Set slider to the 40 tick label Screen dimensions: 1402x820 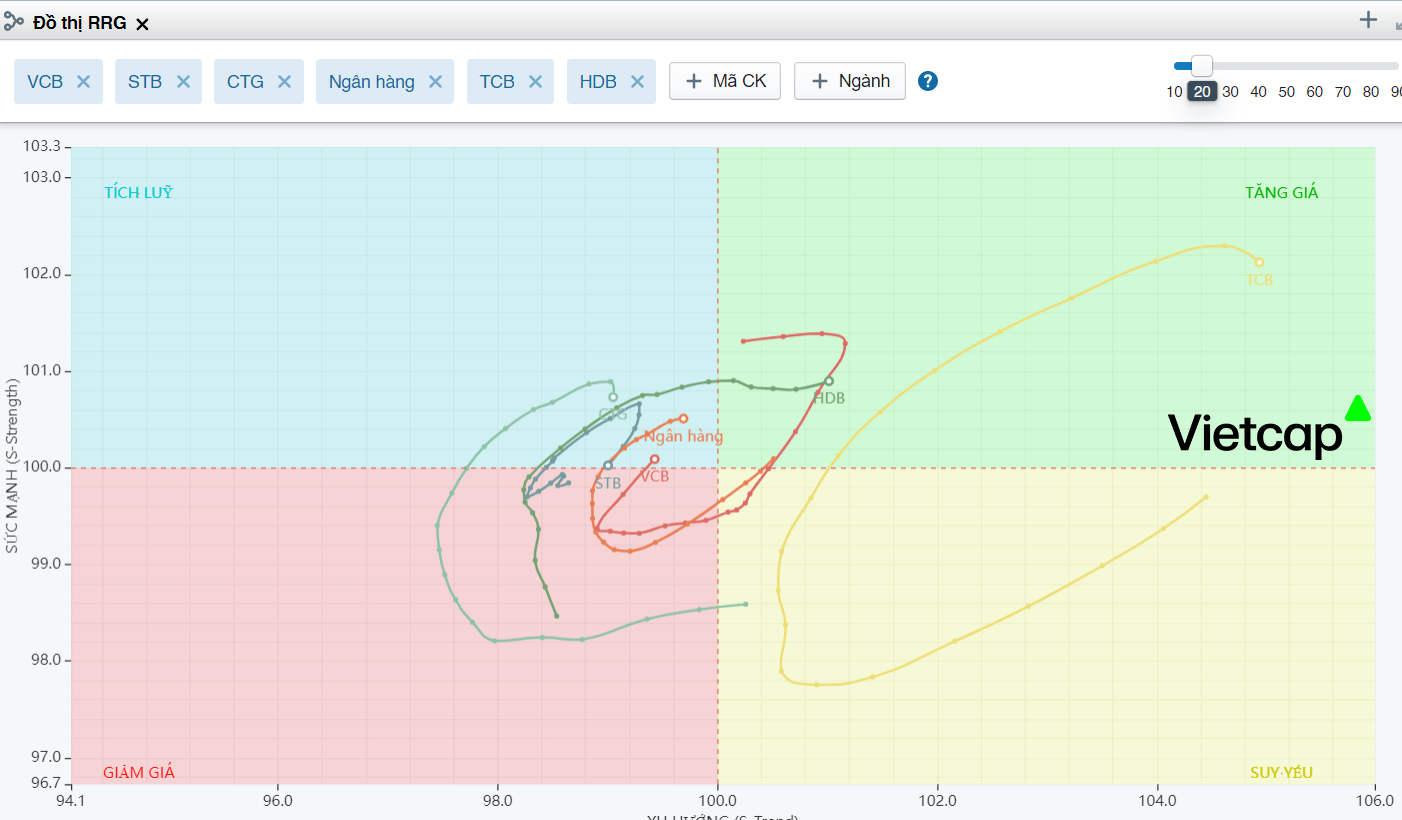[x=1258, y=92]
